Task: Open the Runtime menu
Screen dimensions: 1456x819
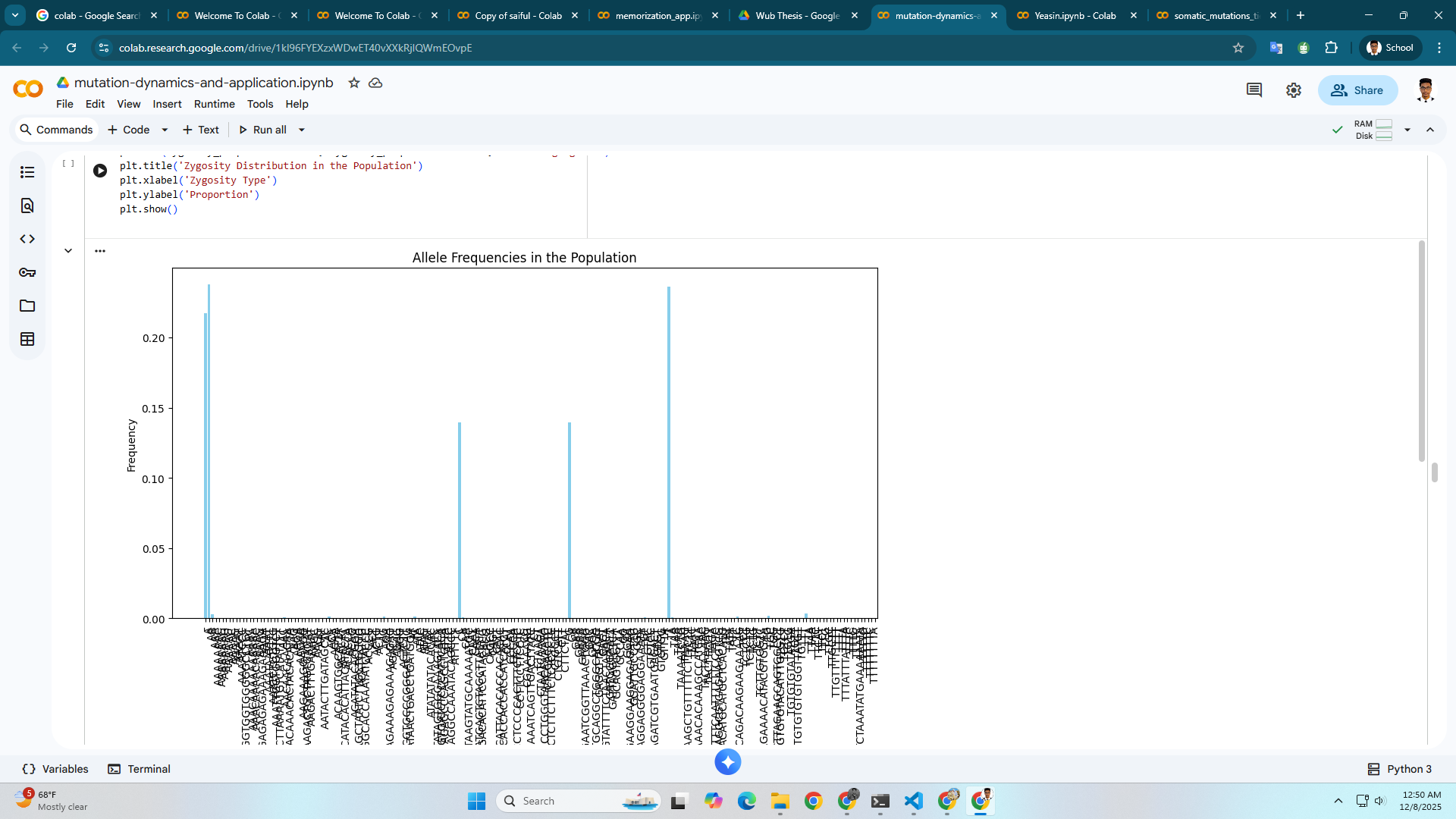Action: coord(214,104)
